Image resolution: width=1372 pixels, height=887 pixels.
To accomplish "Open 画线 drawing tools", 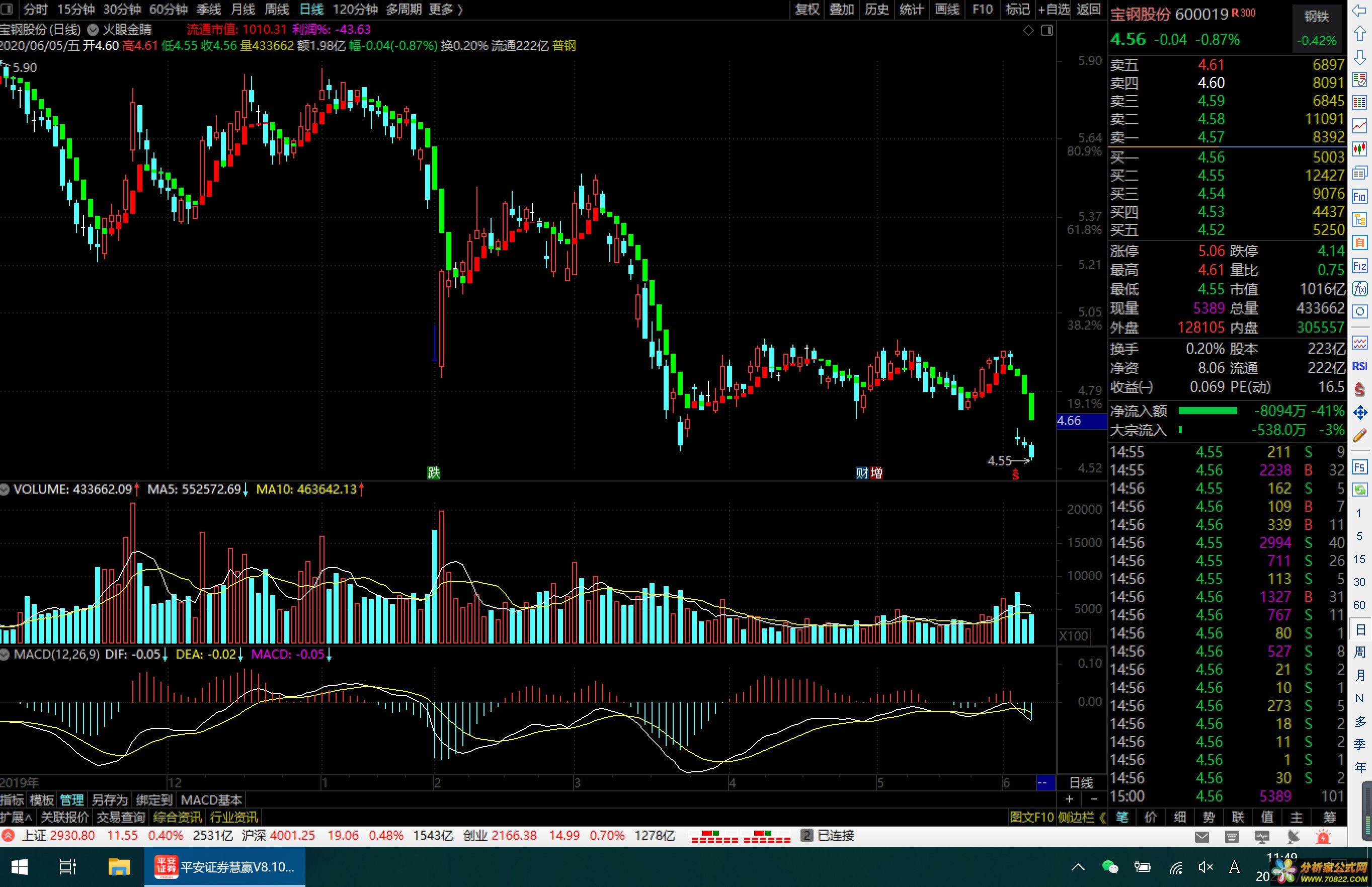I will (947, 9).
